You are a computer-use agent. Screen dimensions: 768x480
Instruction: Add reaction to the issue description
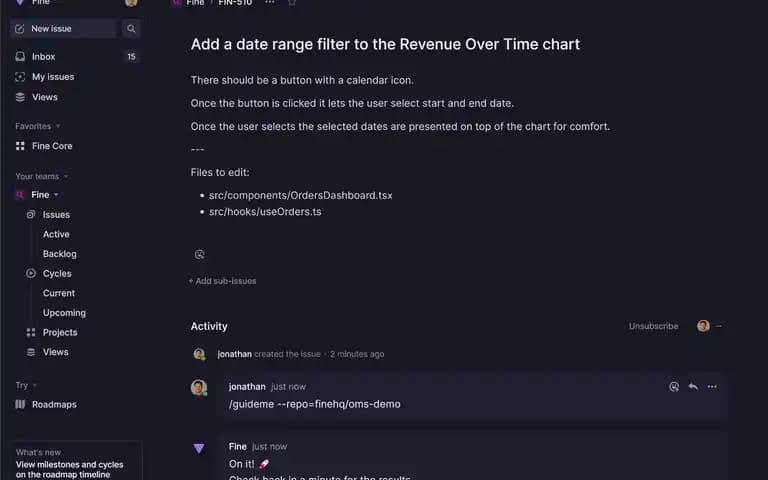[x=199, y=254]
